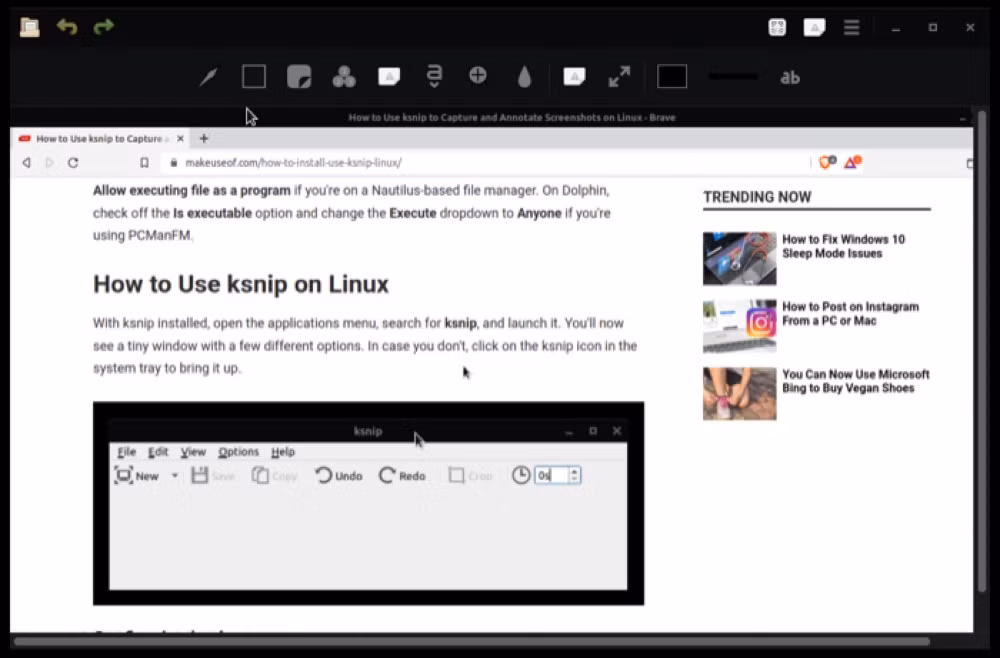
Task: Click the diagonal expand arrows tool
Action: click(x=619, y=77)
